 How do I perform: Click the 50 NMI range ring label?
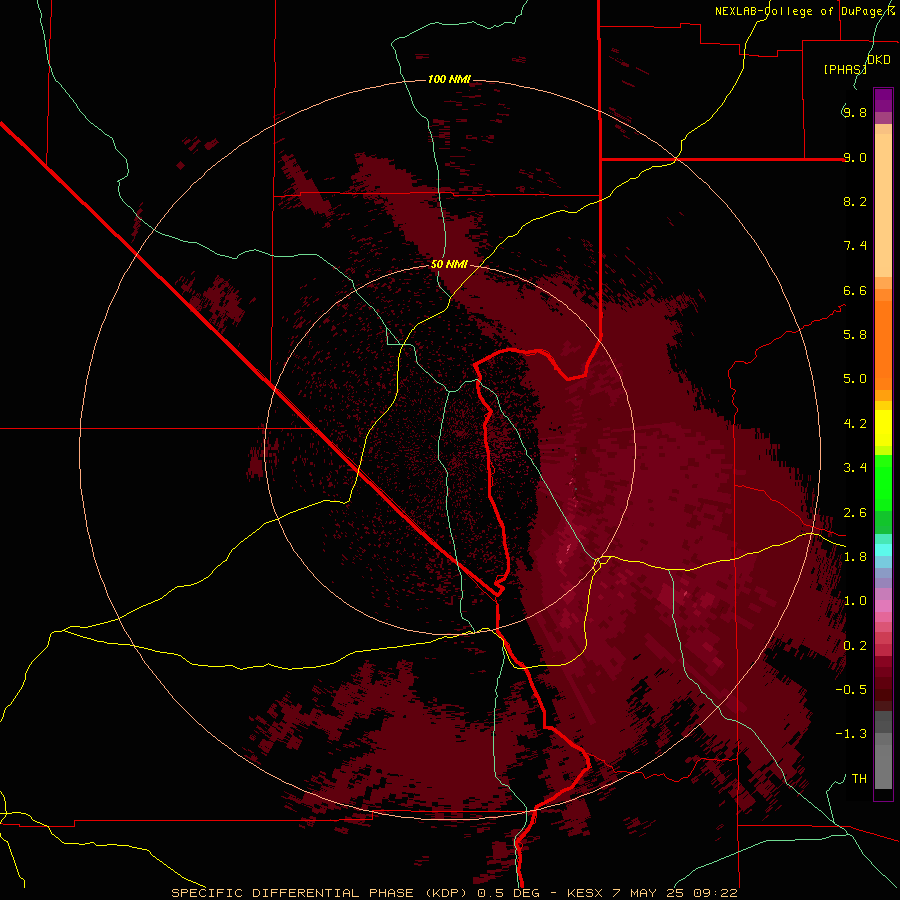(449, 264)
